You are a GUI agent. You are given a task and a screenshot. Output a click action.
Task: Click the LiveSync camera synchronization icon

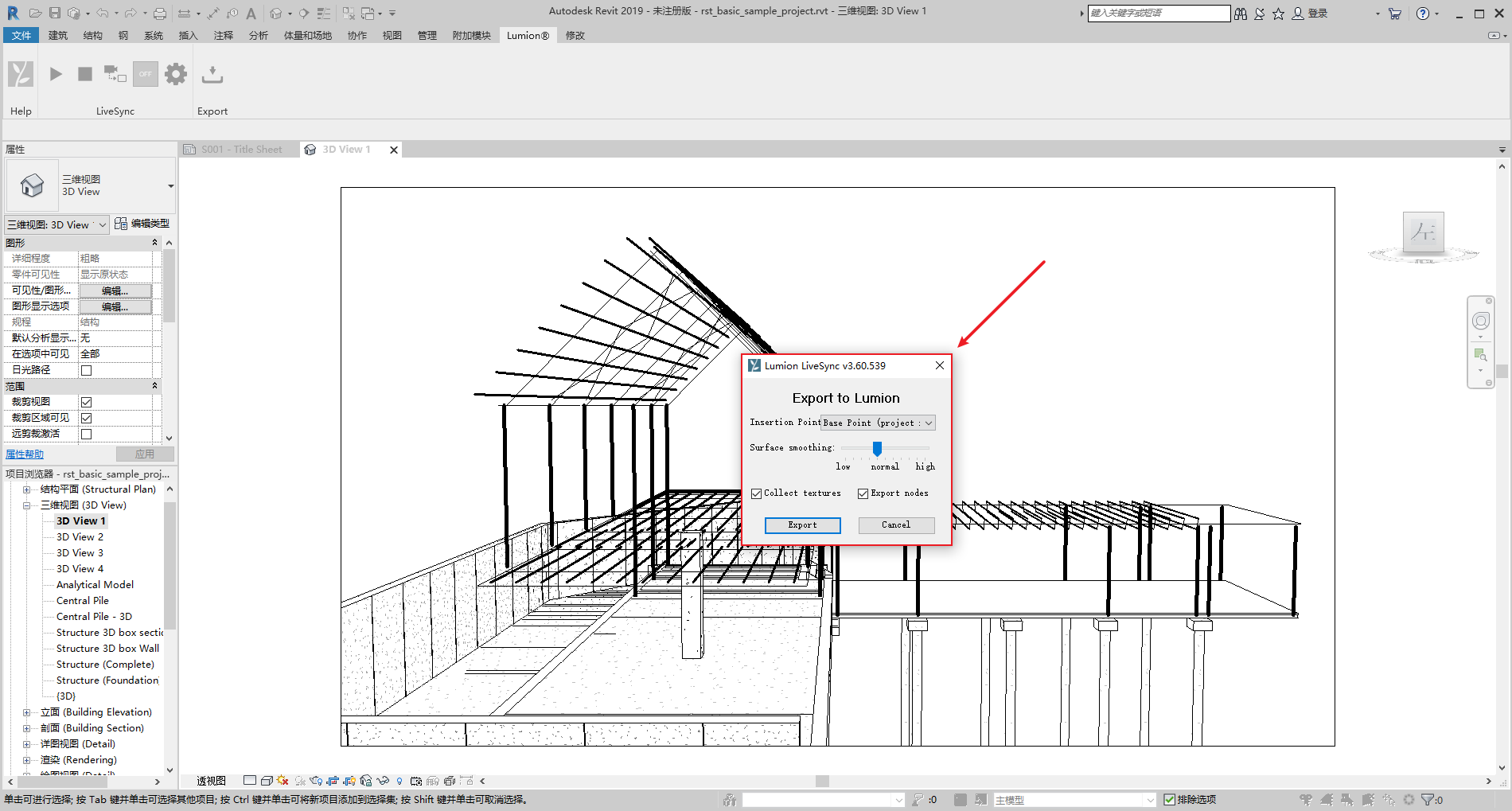(115, 74)
